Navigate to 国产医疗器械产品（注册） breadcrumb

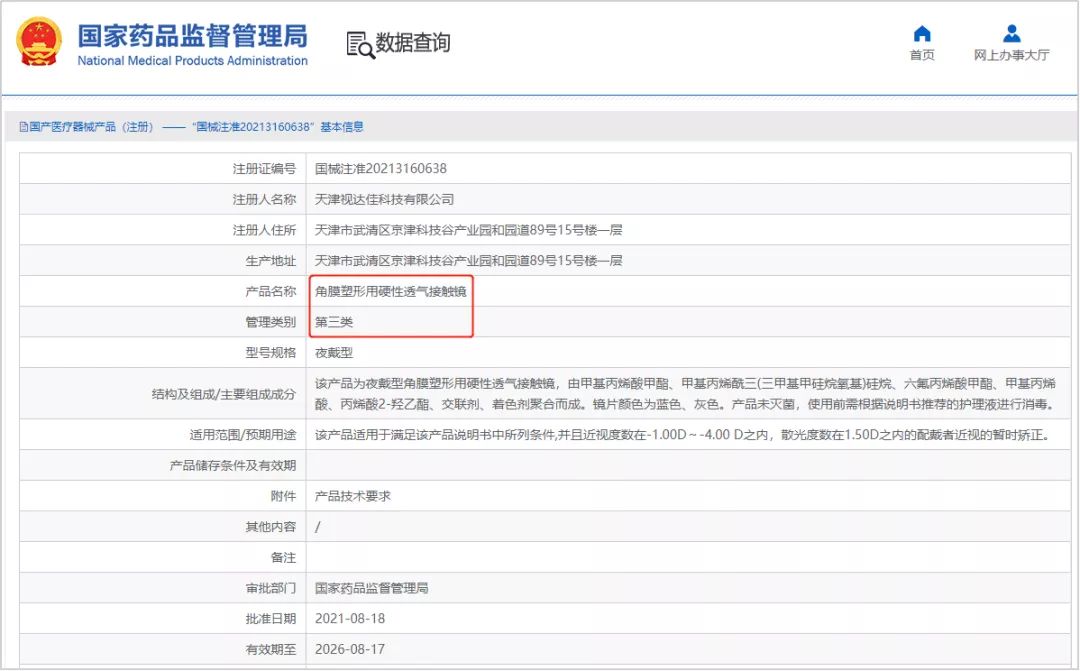pyautogui.click(x=90, y=127)
